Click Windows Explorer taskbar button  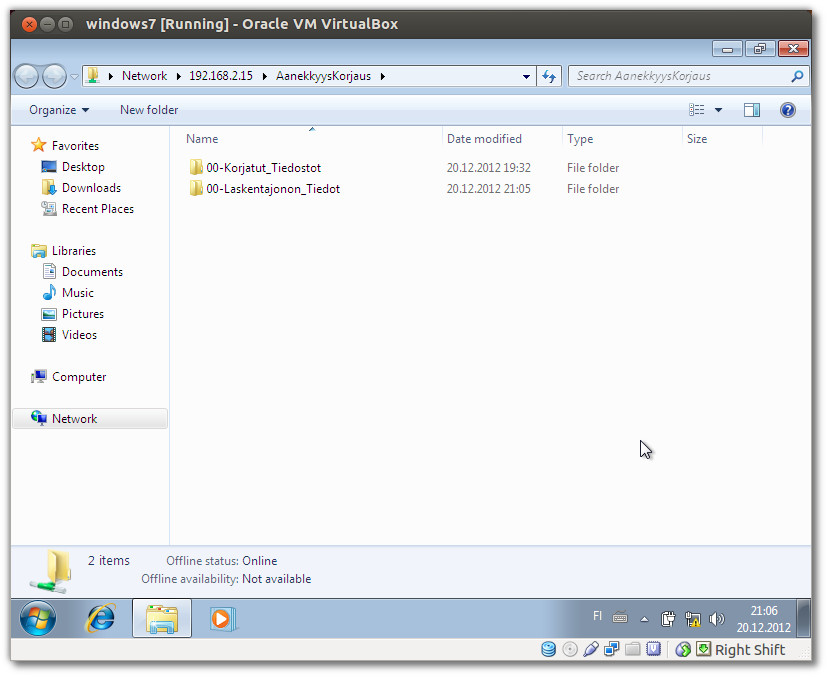click(x=162, y=618)
